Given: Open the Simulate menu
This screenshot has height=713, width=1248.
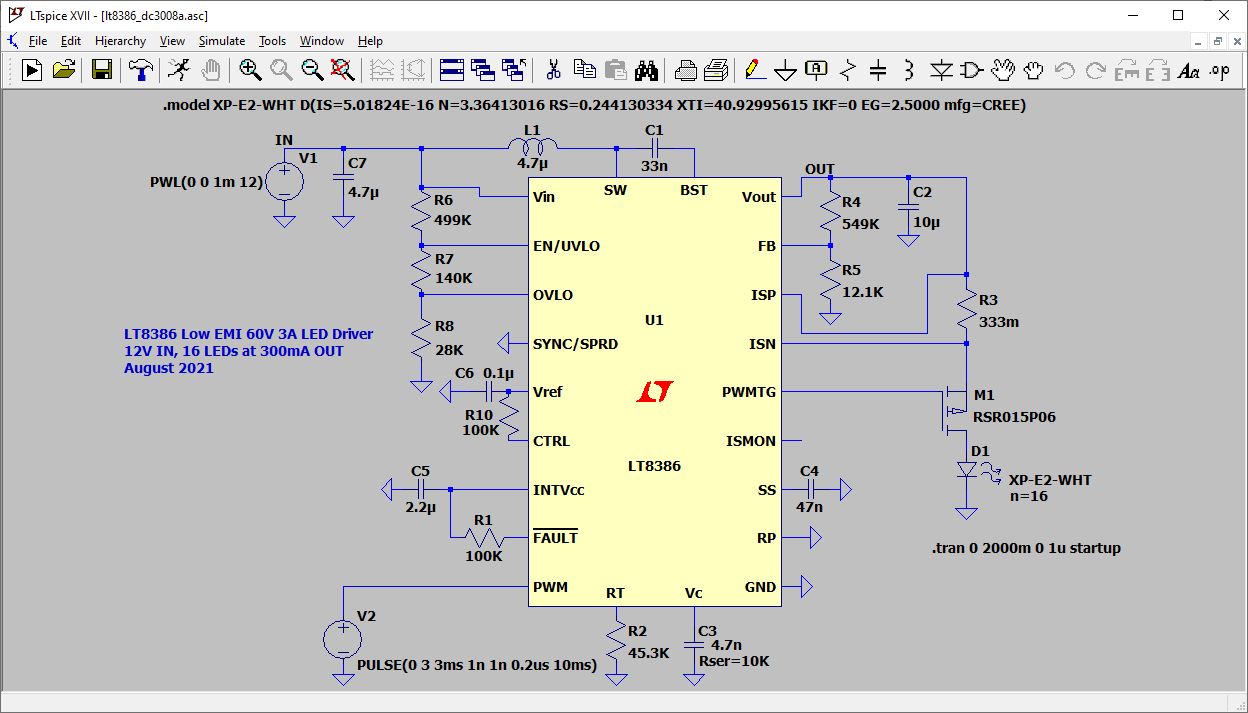Looking at the screenshot, I should pyautogui.click(x=222, y=41).
